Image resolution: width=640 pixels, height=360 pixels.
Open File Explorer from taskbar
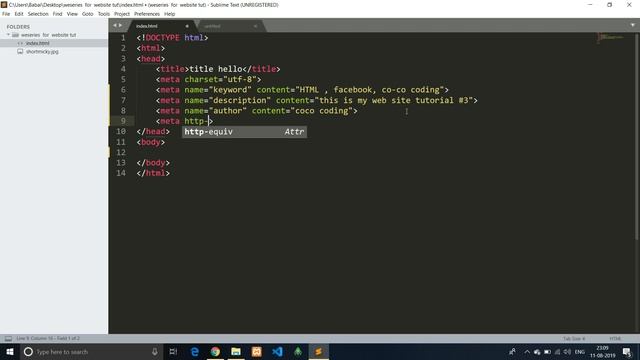coord(236,352)
